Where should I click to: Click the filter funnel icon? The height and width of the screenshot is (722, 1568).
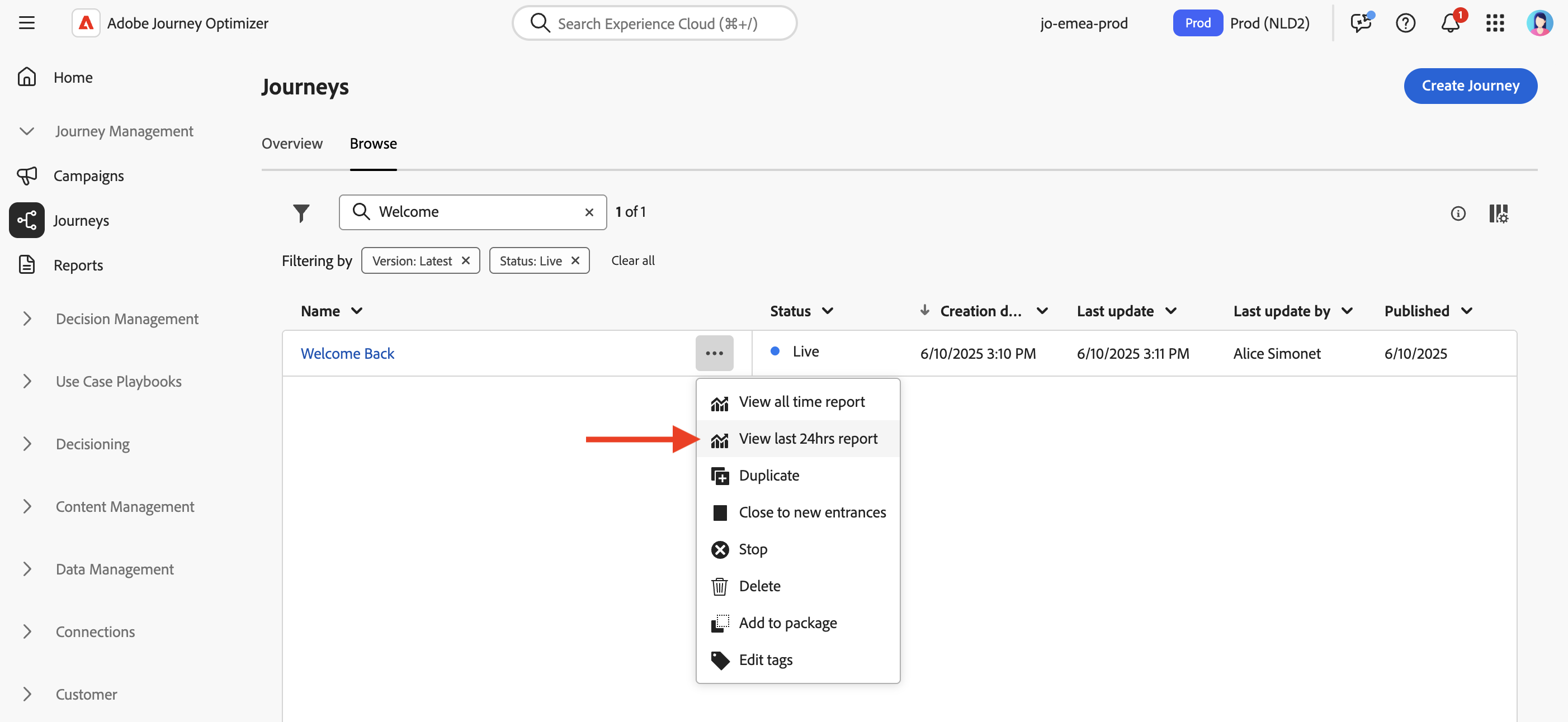tap(301, 213)
